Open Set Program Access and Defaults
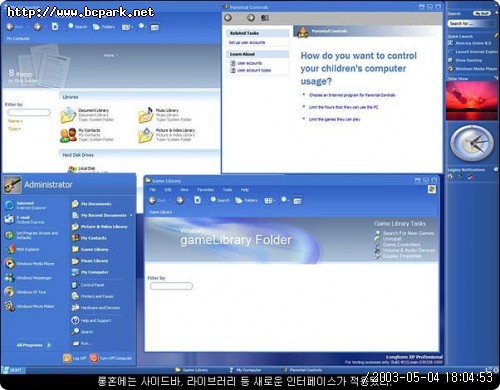The image size is (500, 390). pyautogui.click(x=32, y=235)
